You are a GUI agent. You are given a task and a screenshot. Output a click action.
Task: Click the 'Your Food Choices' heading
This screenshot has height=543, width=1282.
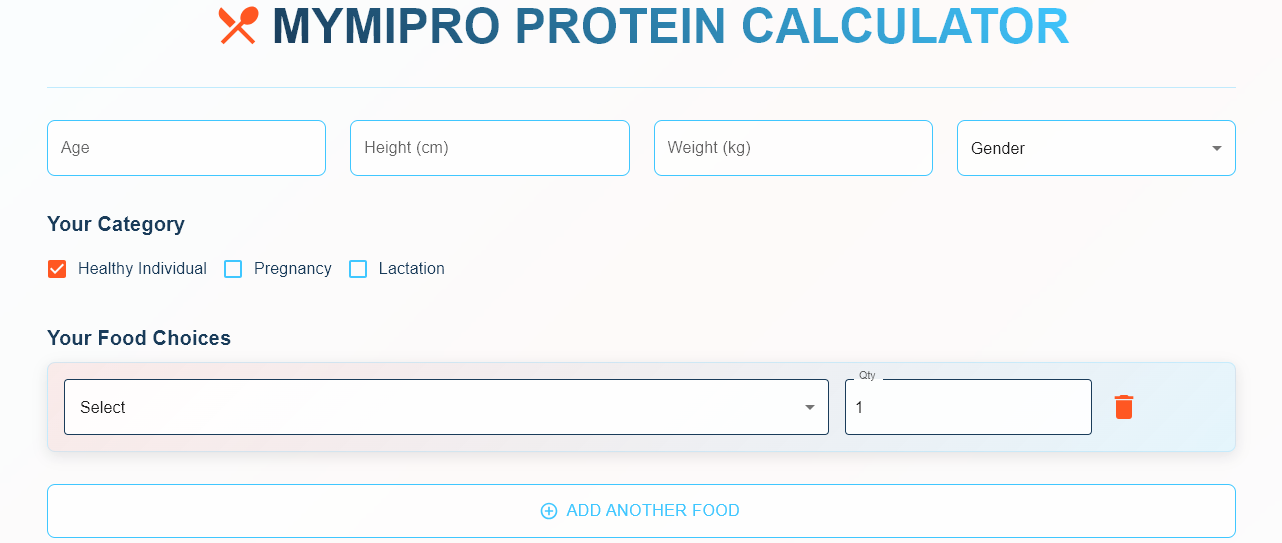pos(139,338)
